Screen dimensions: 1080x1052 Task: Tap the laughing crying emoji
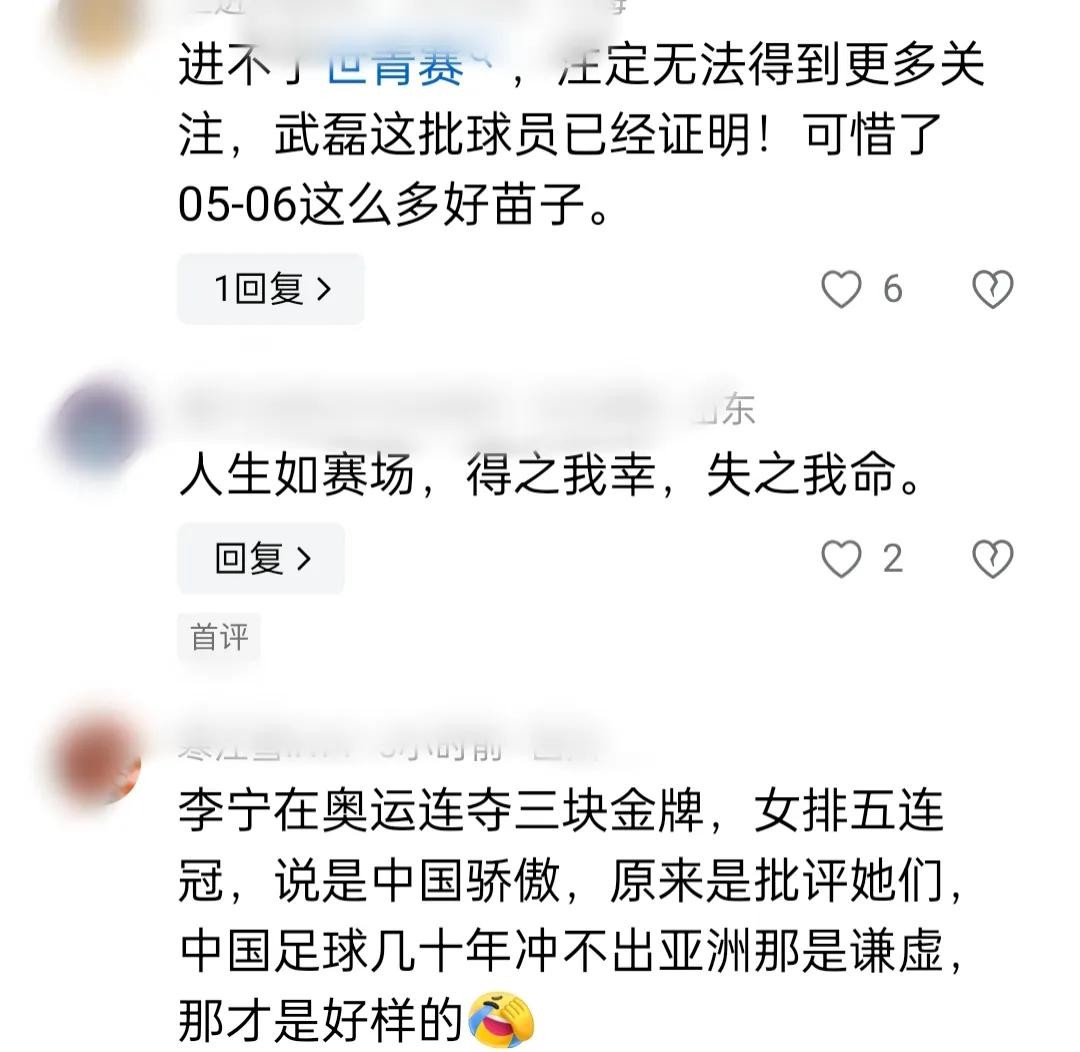coord(501,1020)
